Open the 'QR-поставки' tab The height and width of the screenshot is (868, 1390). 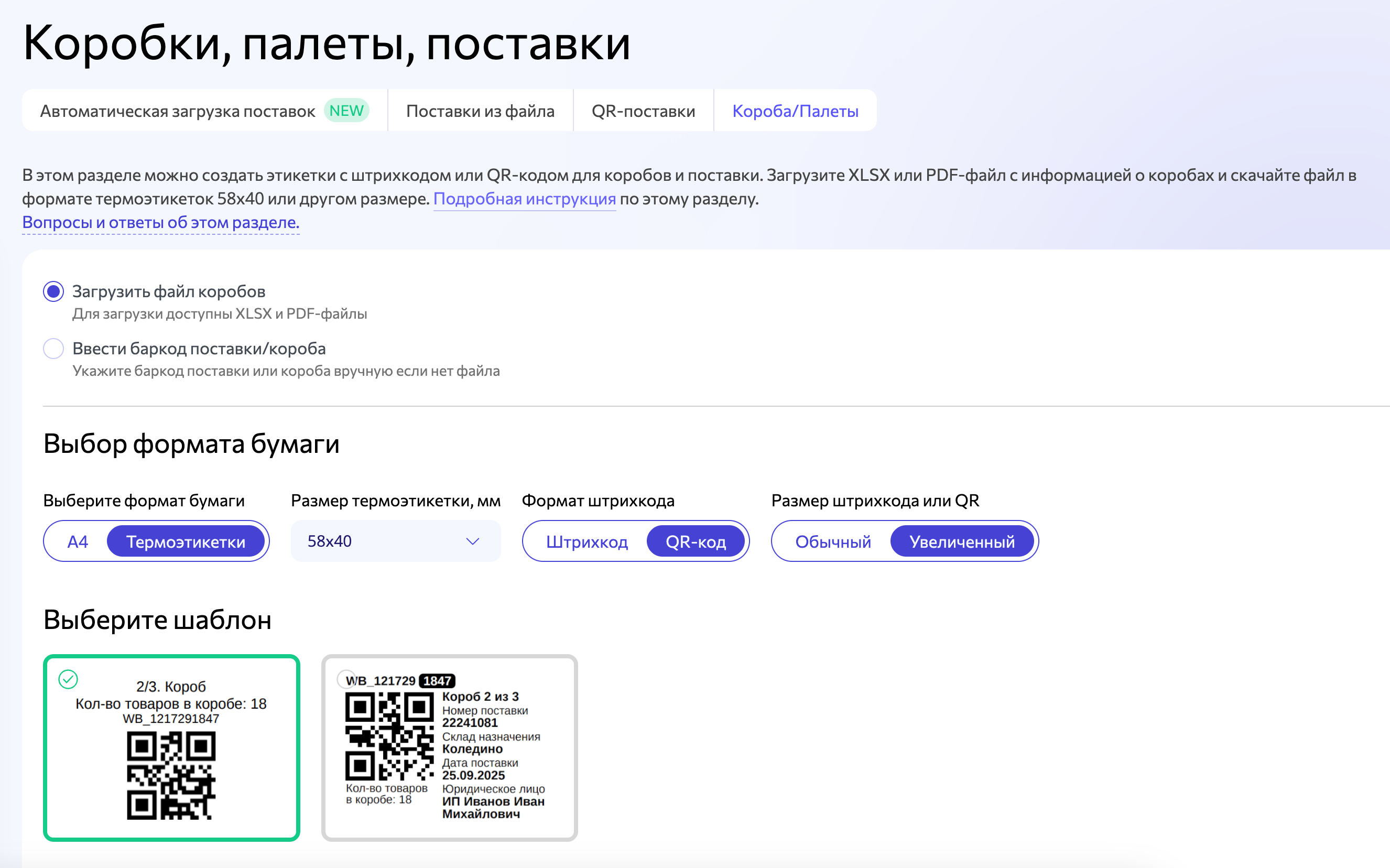pyautogui.click(x=643, y=110)
